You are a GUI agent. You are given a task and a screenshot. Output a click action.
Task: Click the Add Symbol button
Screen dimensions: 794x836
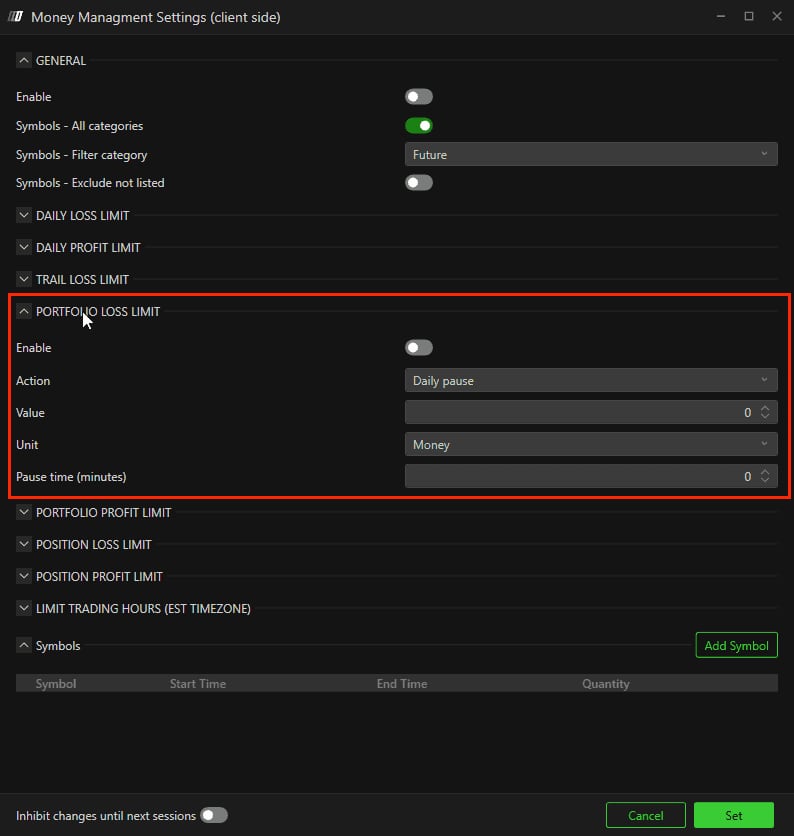pos(736,645)
